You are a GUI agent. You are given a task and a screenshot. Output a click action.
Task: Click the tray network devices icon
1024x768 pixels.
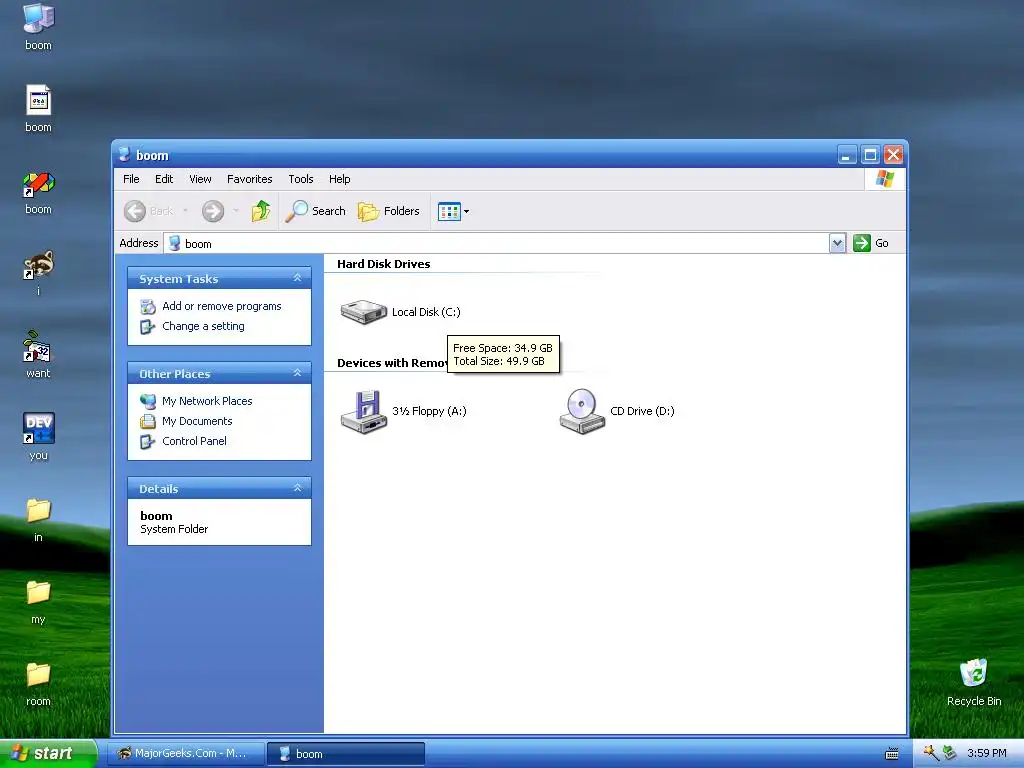(x=950, y=753)
